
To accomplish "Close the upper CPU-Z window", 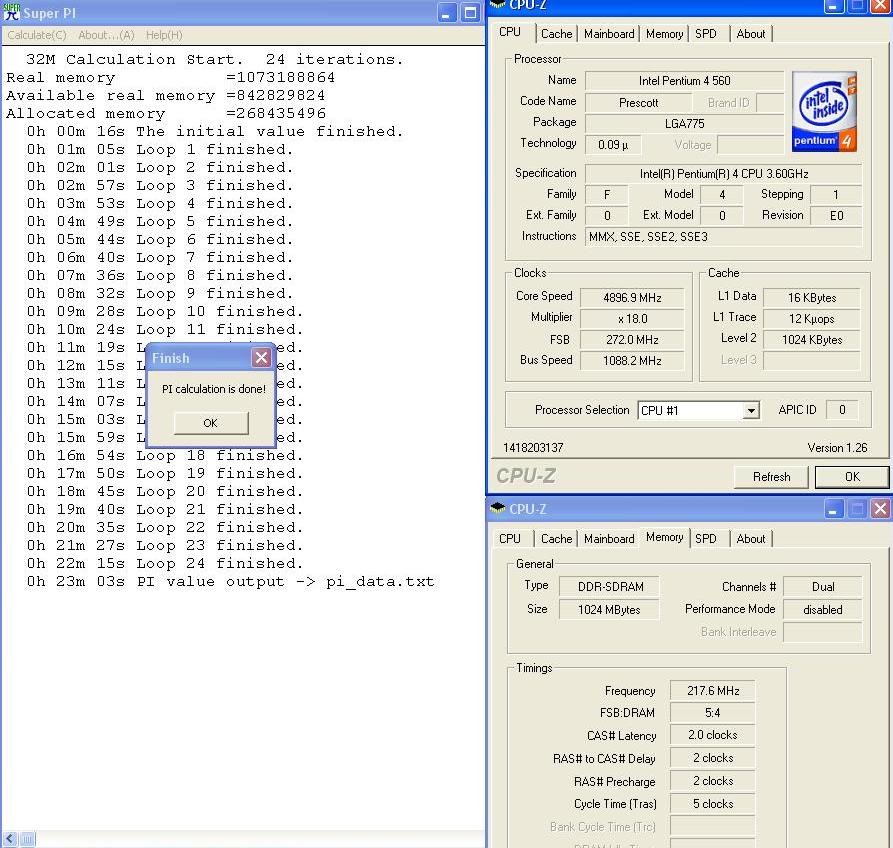I will point(880,6).
